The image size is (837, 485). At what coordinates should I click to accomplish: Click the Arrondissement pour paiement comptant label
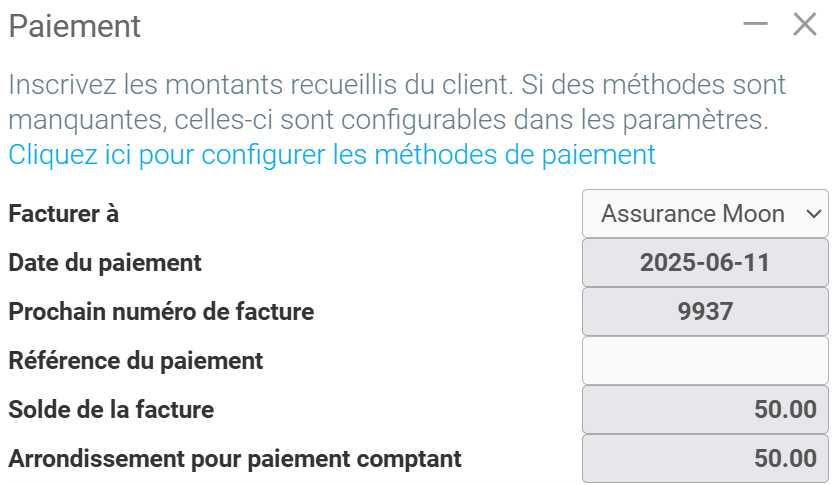point(235,459)
